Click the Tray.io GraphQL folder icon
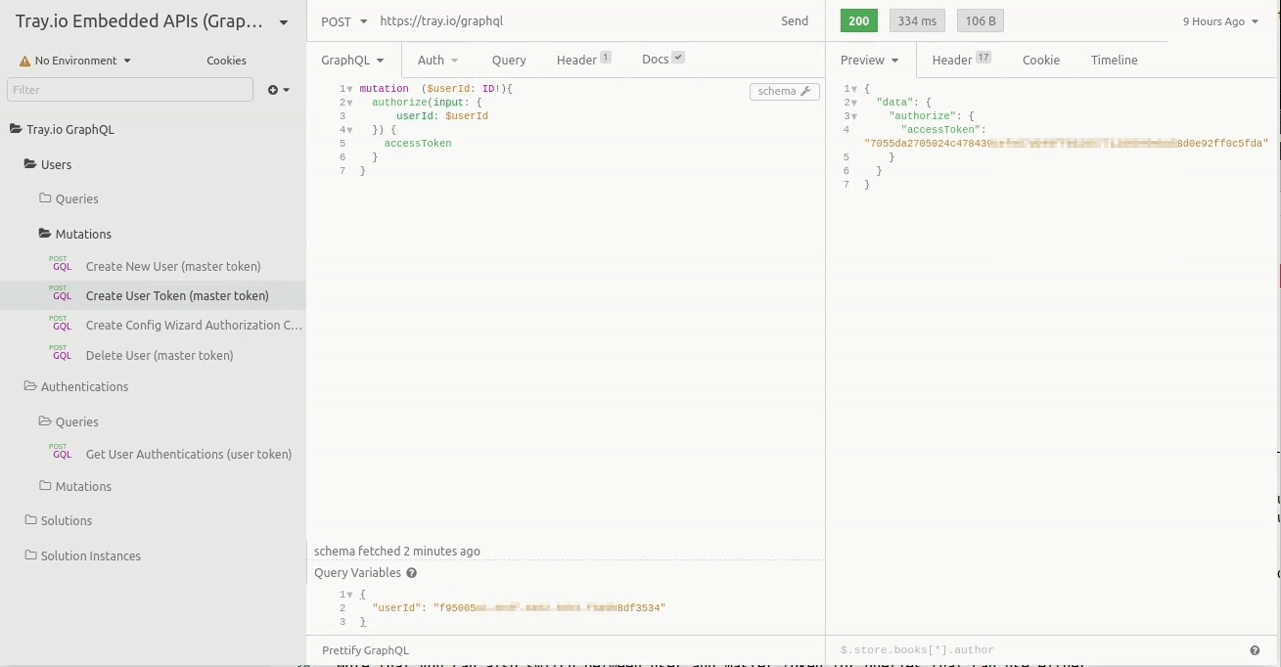The width and height of the screenshot is (1281, 667). tap(16, 129)
